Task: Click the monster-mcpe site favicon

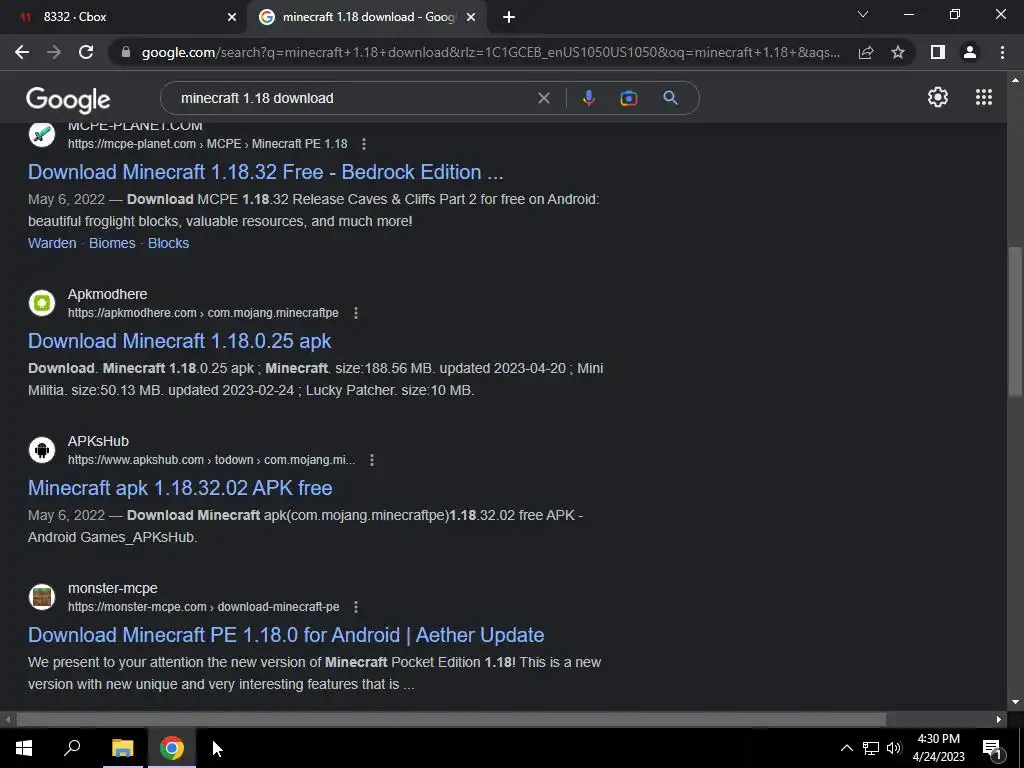Action: tap(42, 597)
